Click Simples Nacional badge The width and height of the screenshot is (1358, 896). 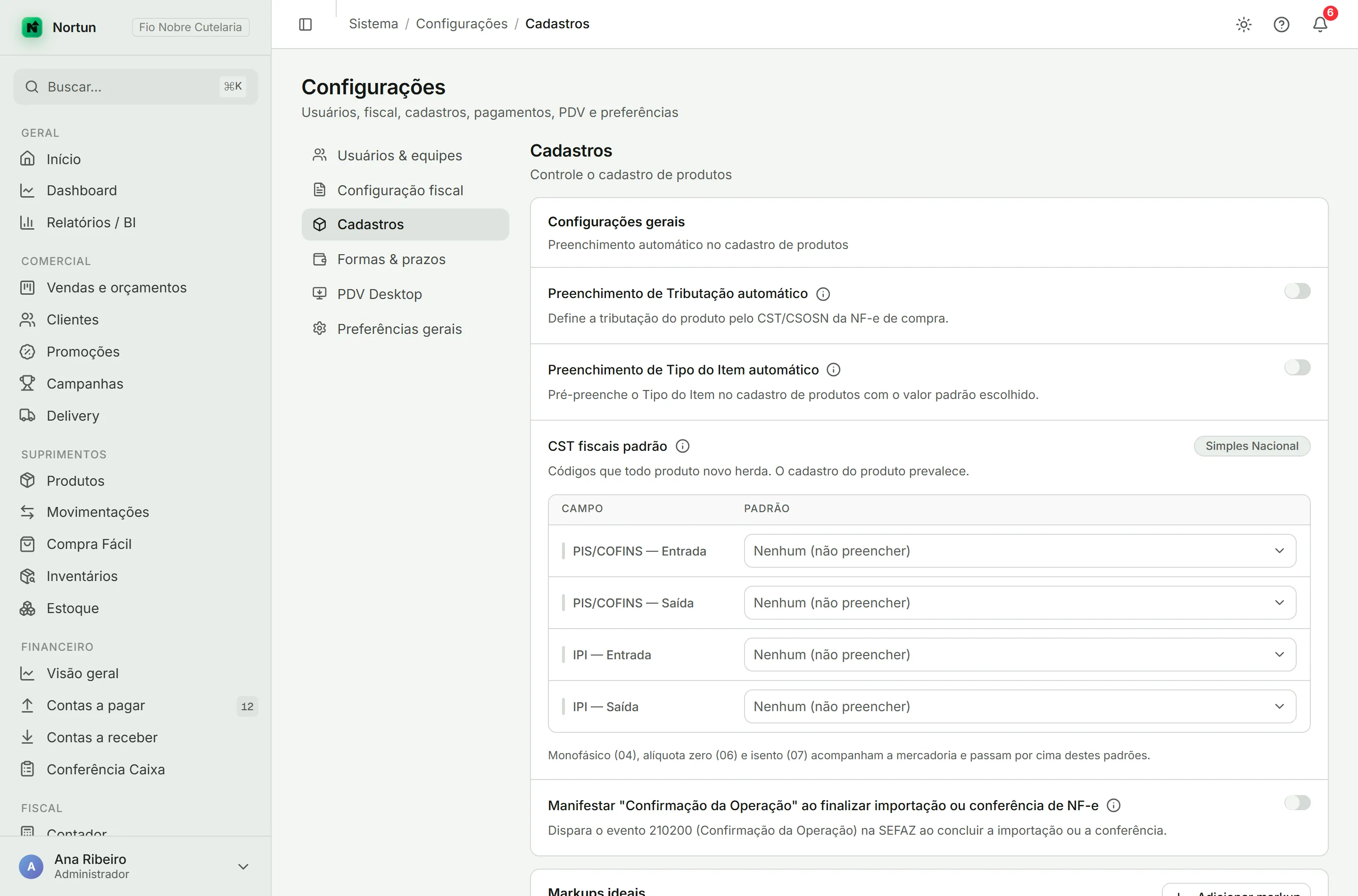[x=1252, y=446]
